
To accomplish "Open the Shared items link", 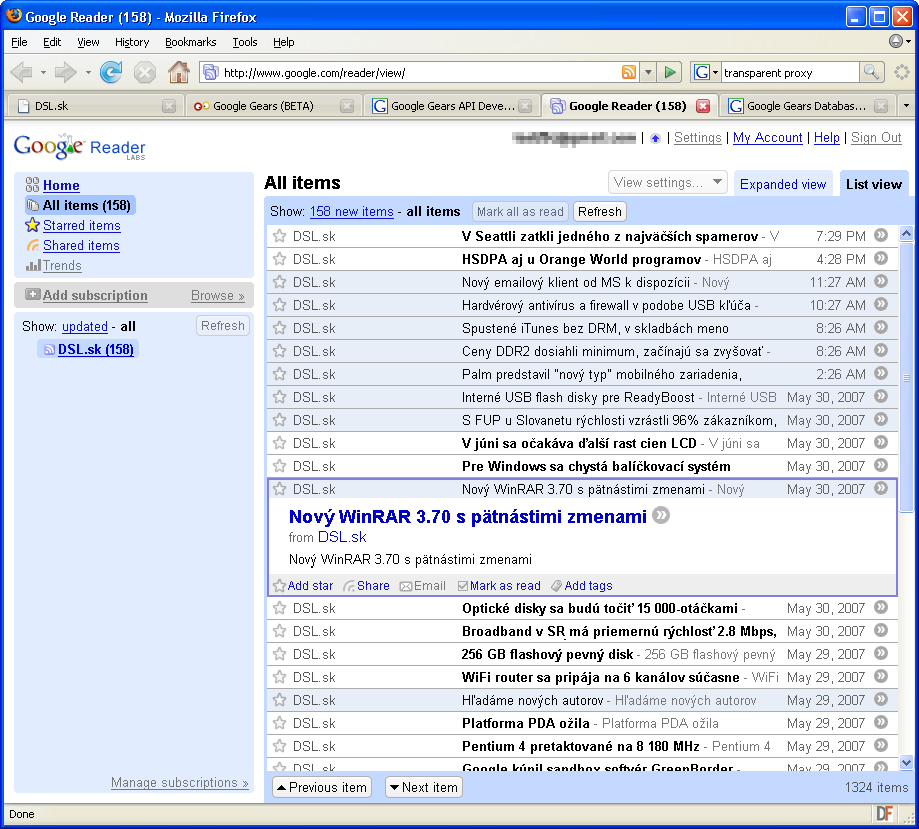I will pos(81,246).
